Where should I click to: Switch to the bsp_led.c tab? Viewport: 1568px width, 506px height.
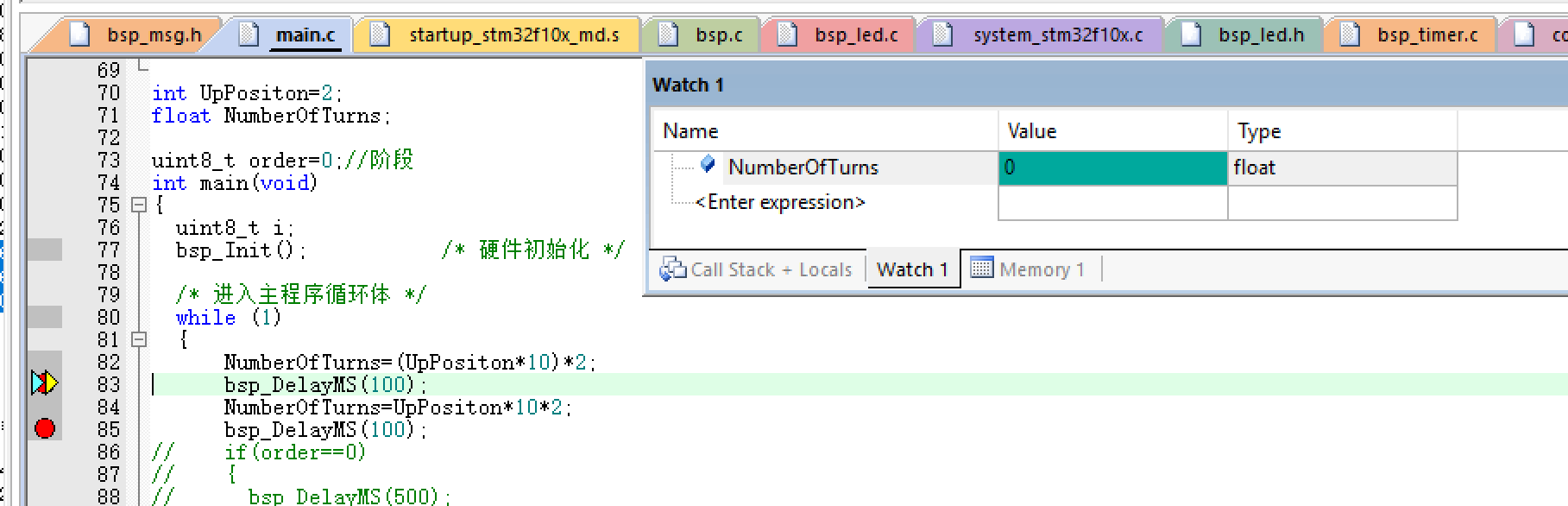click(x=841, y=35)
